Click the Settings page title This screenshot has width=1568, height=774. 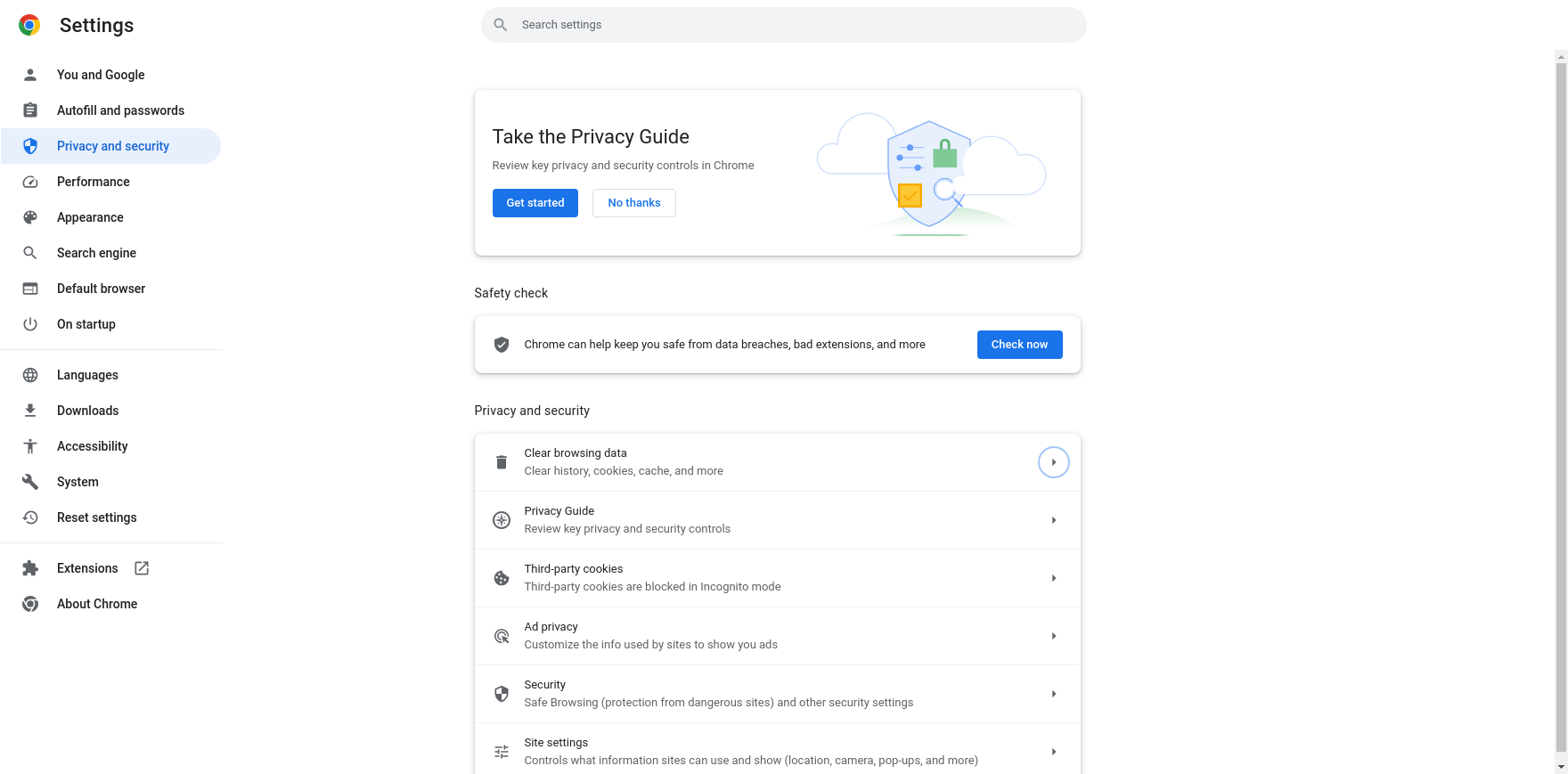(96, 25)
